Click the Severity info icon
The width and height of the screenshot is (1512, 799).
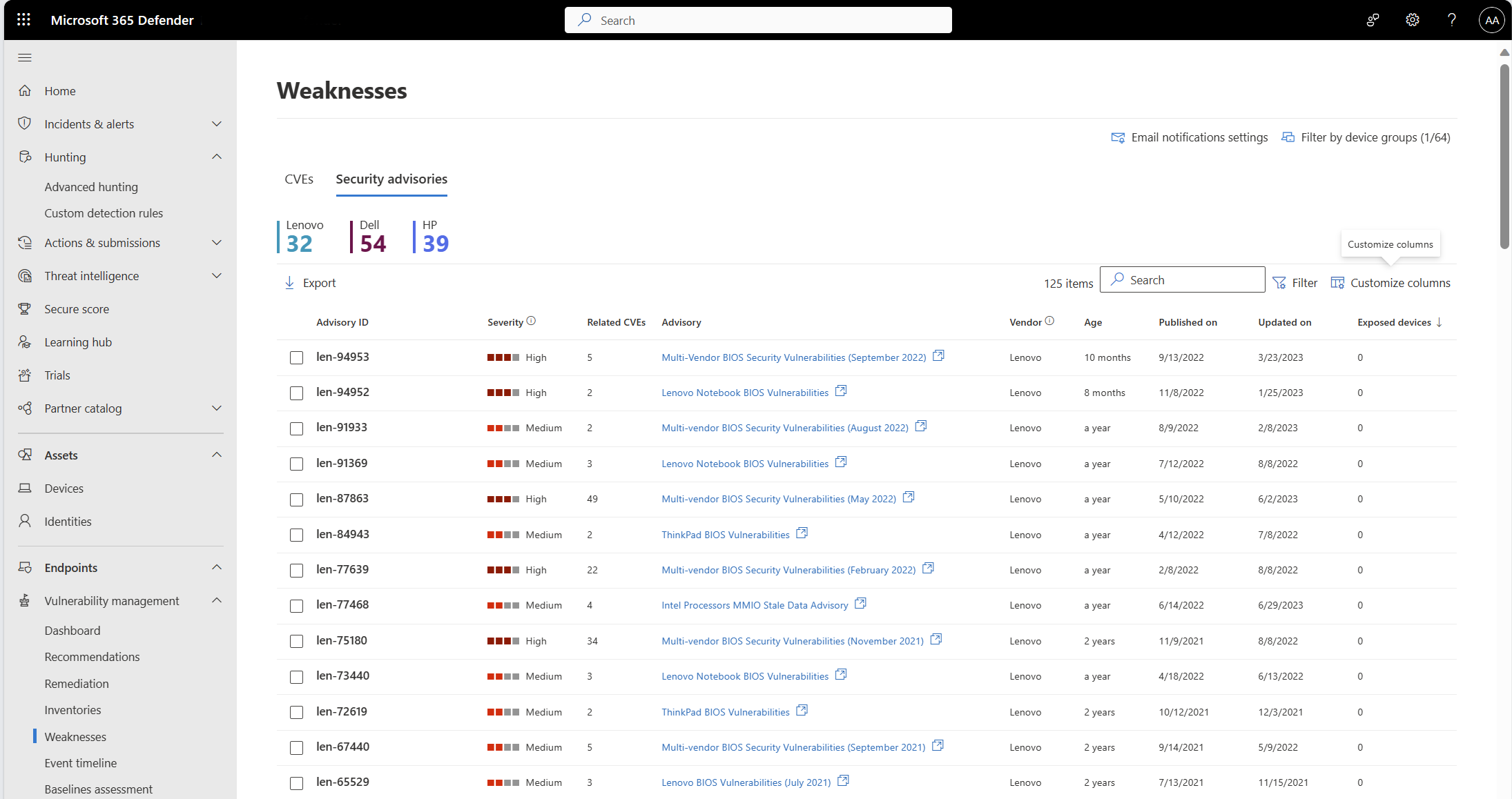(x=531, y=321)
